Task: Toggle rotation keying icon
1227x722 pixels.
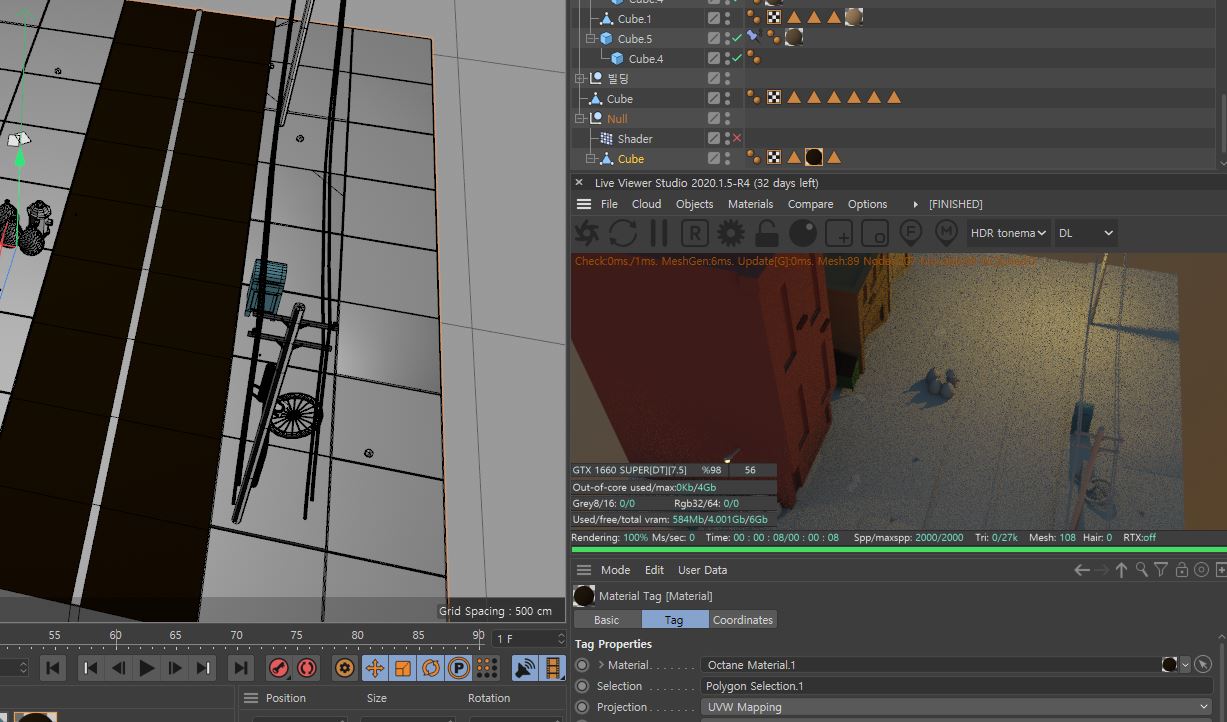Action: [x=431, y=668]
